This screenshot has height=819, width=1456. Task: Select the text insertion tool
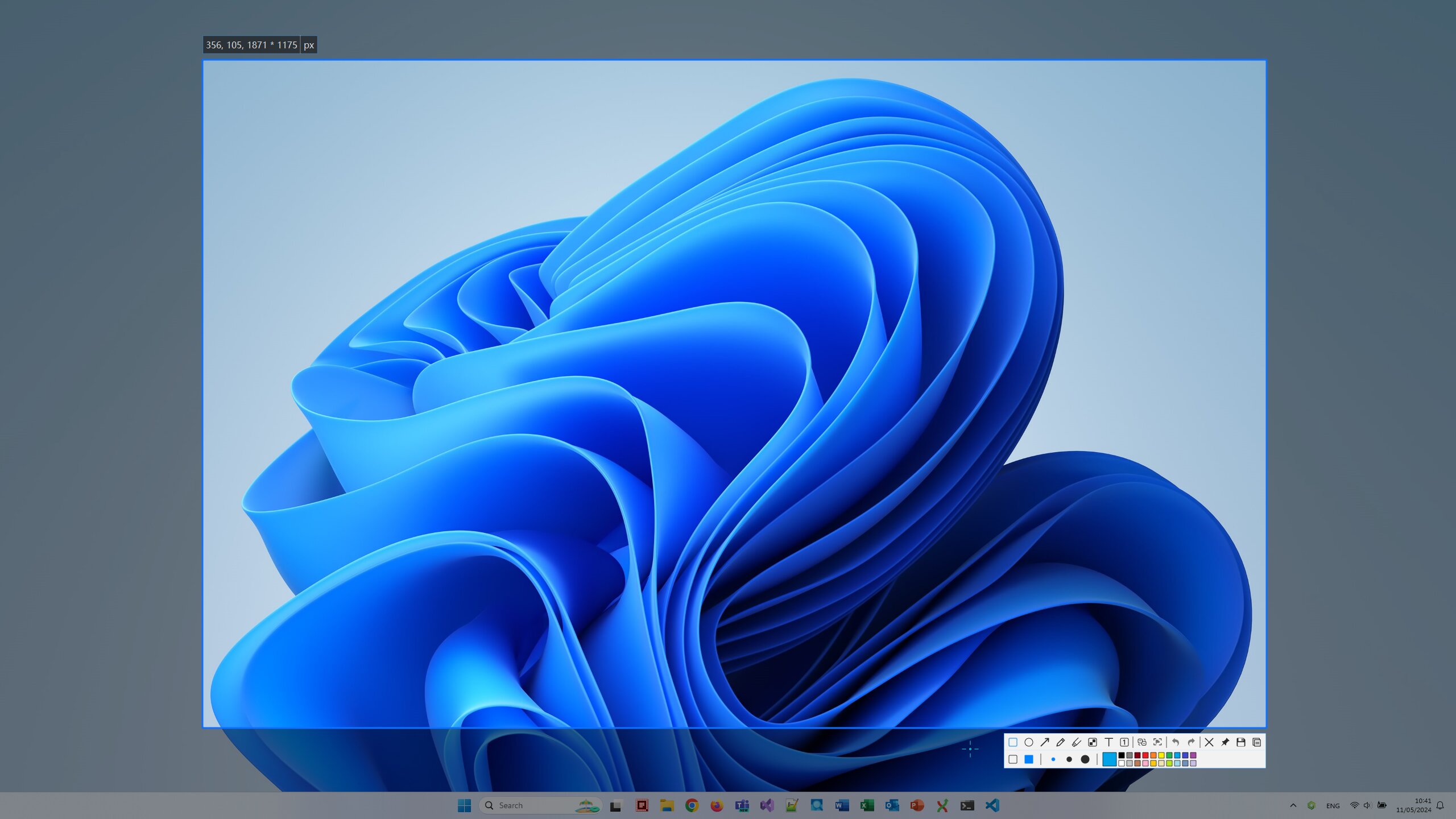tap(1109, 742)
